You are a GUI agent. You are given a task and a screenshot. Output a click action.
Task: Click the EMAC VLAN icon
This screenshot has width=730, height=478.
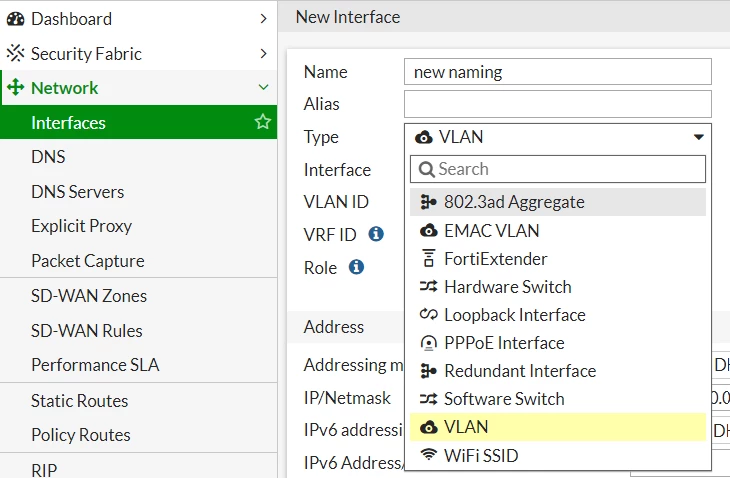(428, 230)
